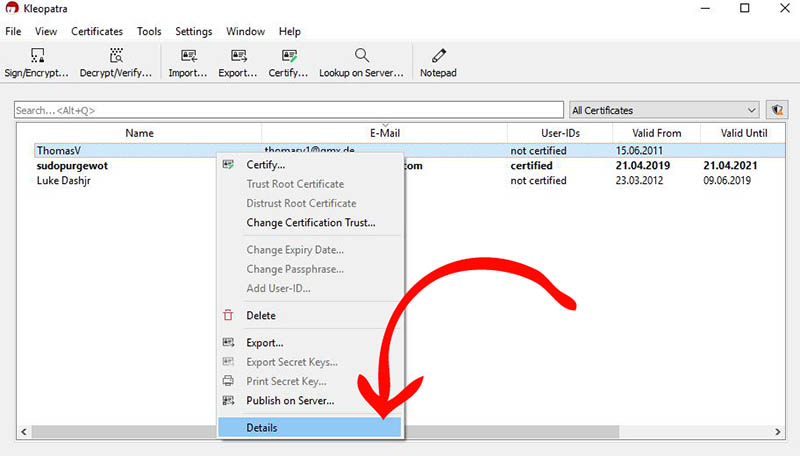Click the trash icon beside Delete
Screen dimensions: 800x456
click(228, 315)
